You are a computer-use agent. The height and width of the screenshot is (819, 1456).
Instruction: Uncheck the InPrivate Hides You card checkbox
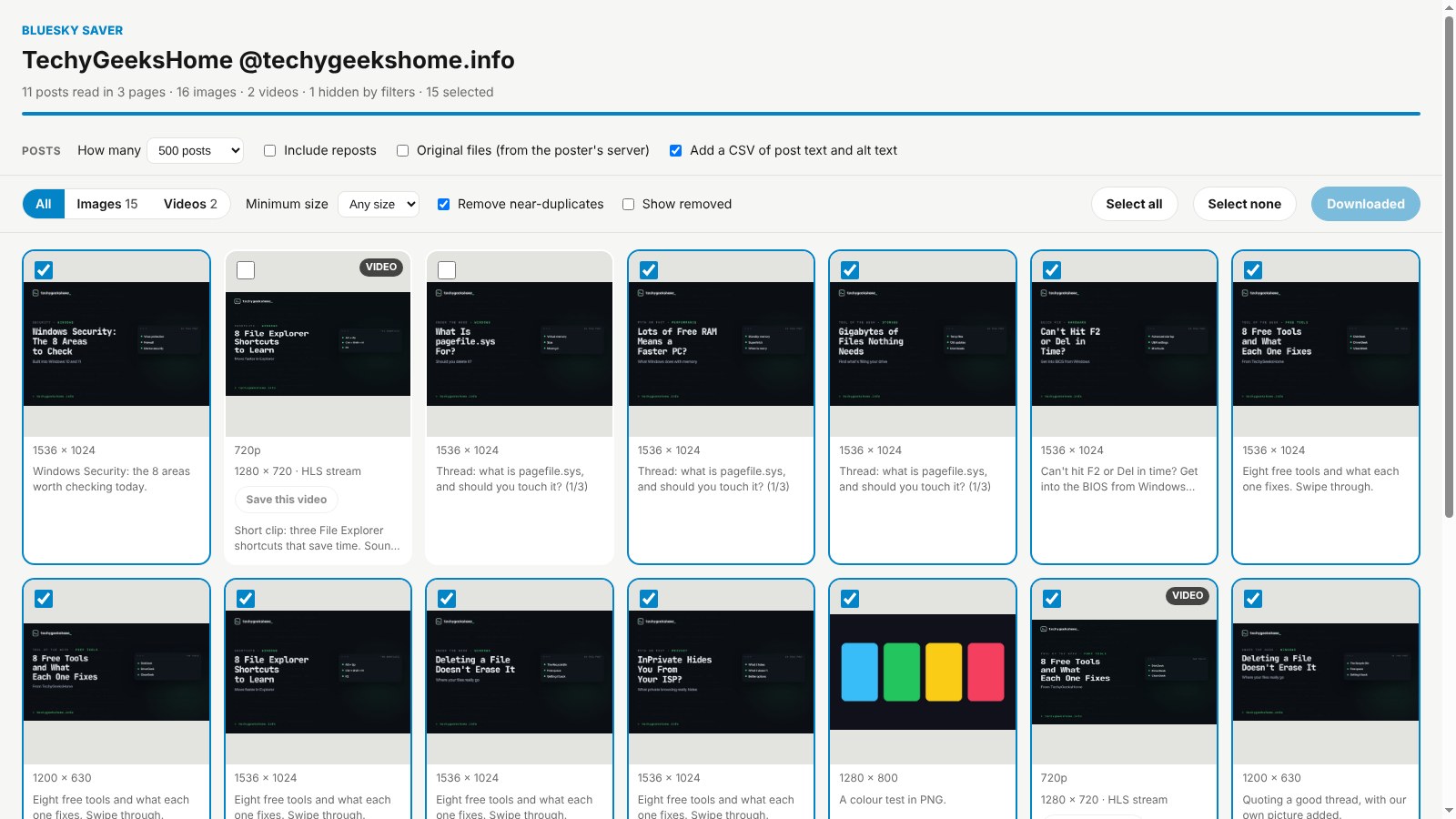coord(649,599)
